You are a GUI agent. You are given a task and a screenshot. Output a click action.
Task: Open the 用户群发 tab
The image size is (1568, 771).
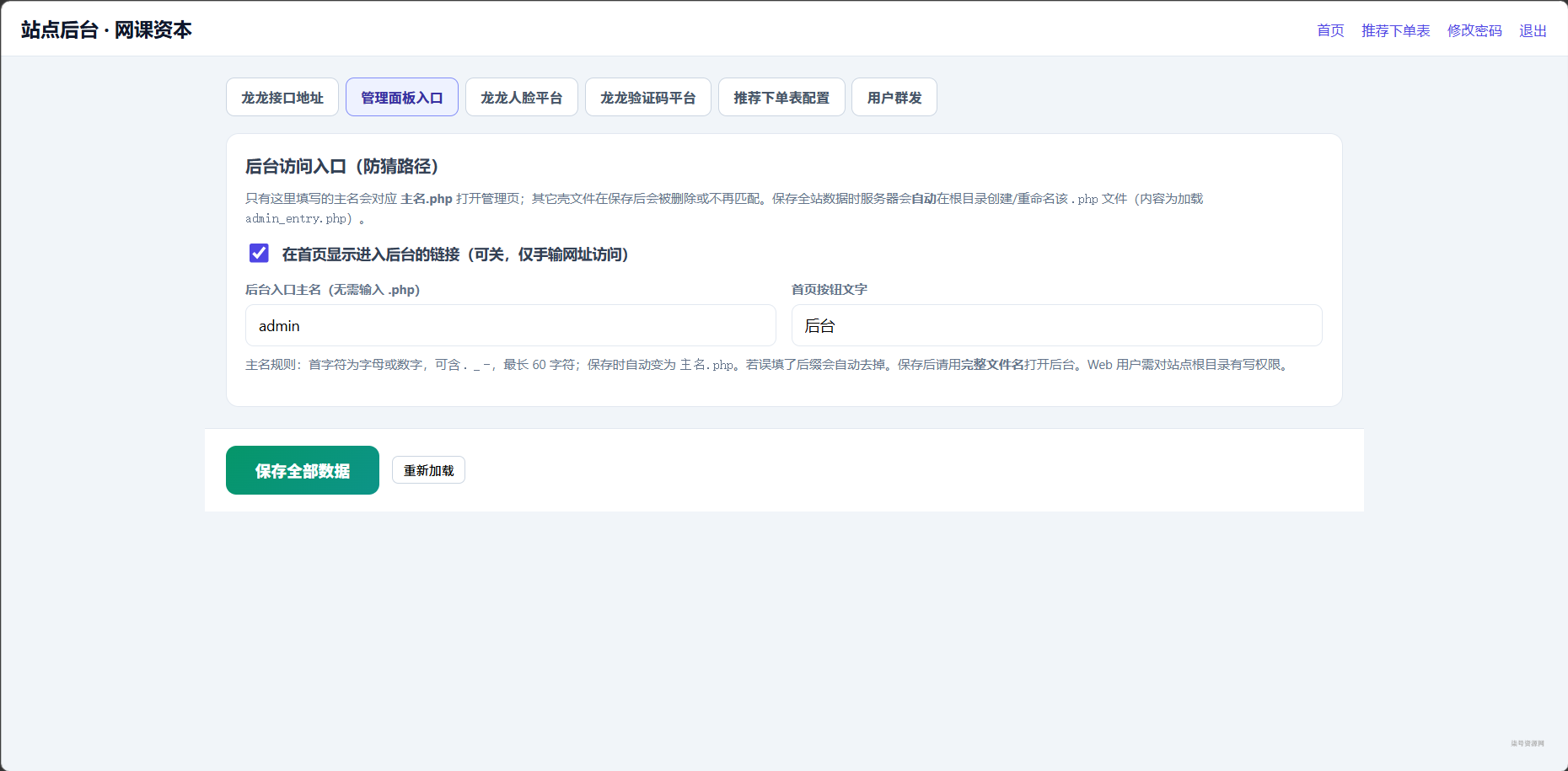pos(894,97)
